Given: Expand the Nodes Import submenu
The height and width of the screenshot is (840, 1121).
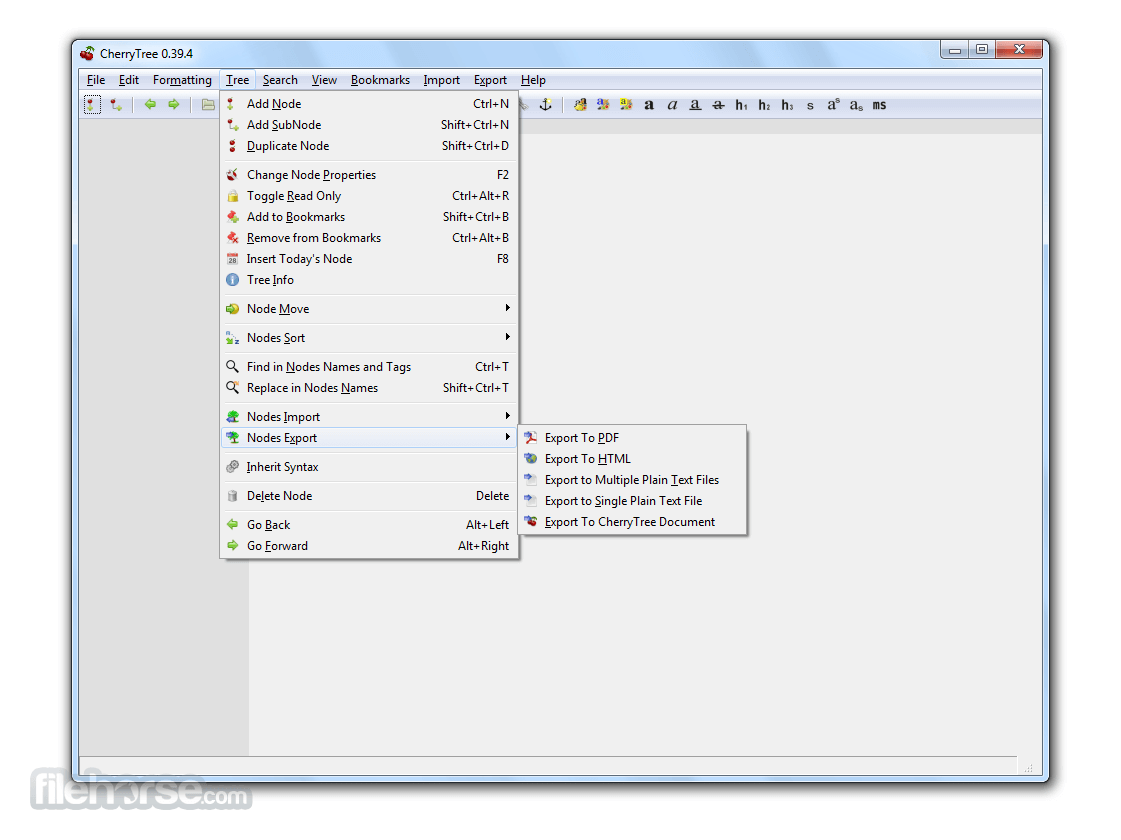Looking at the screenshot, I should 369,417.
